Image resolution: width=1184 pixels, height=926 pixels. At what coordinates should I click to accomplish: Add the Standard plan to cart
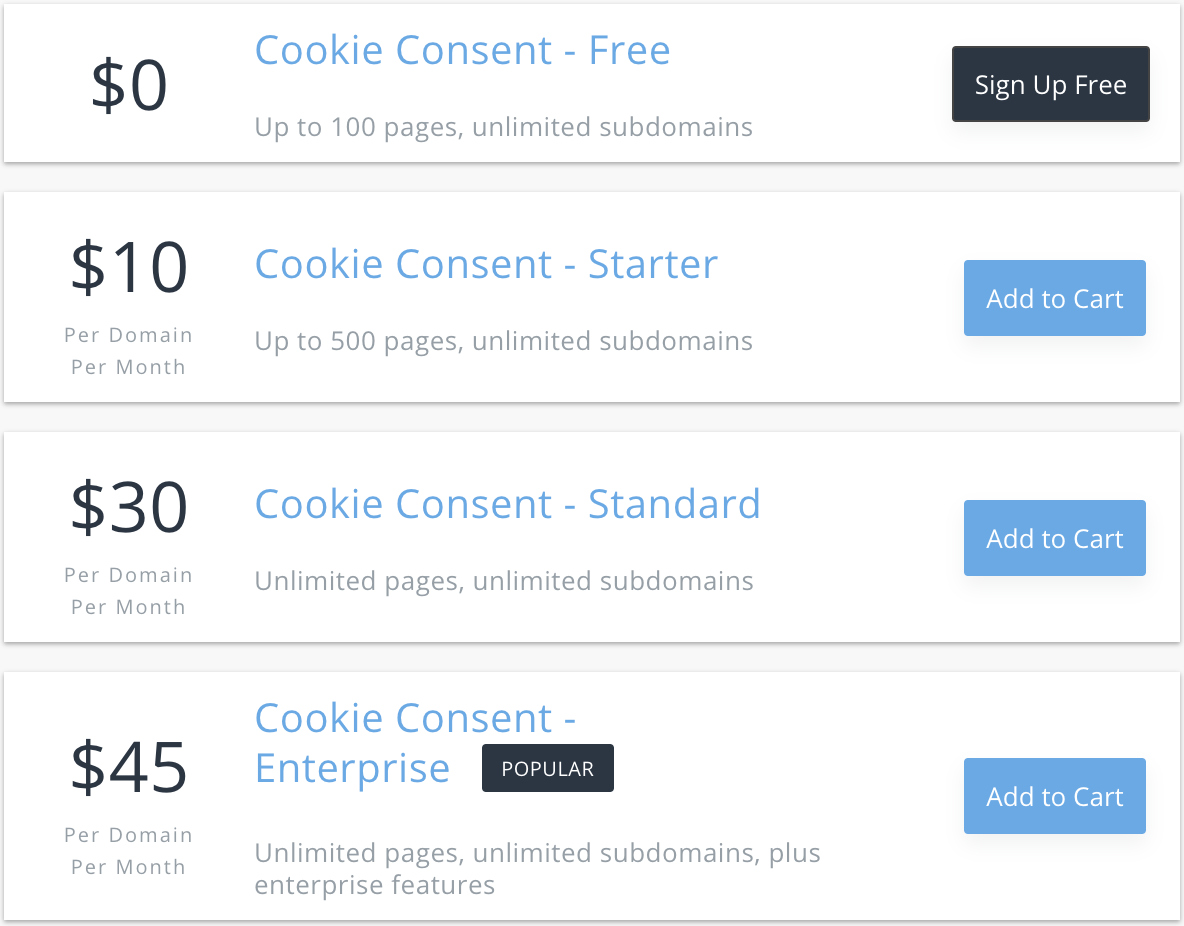tap(1054, 538)
